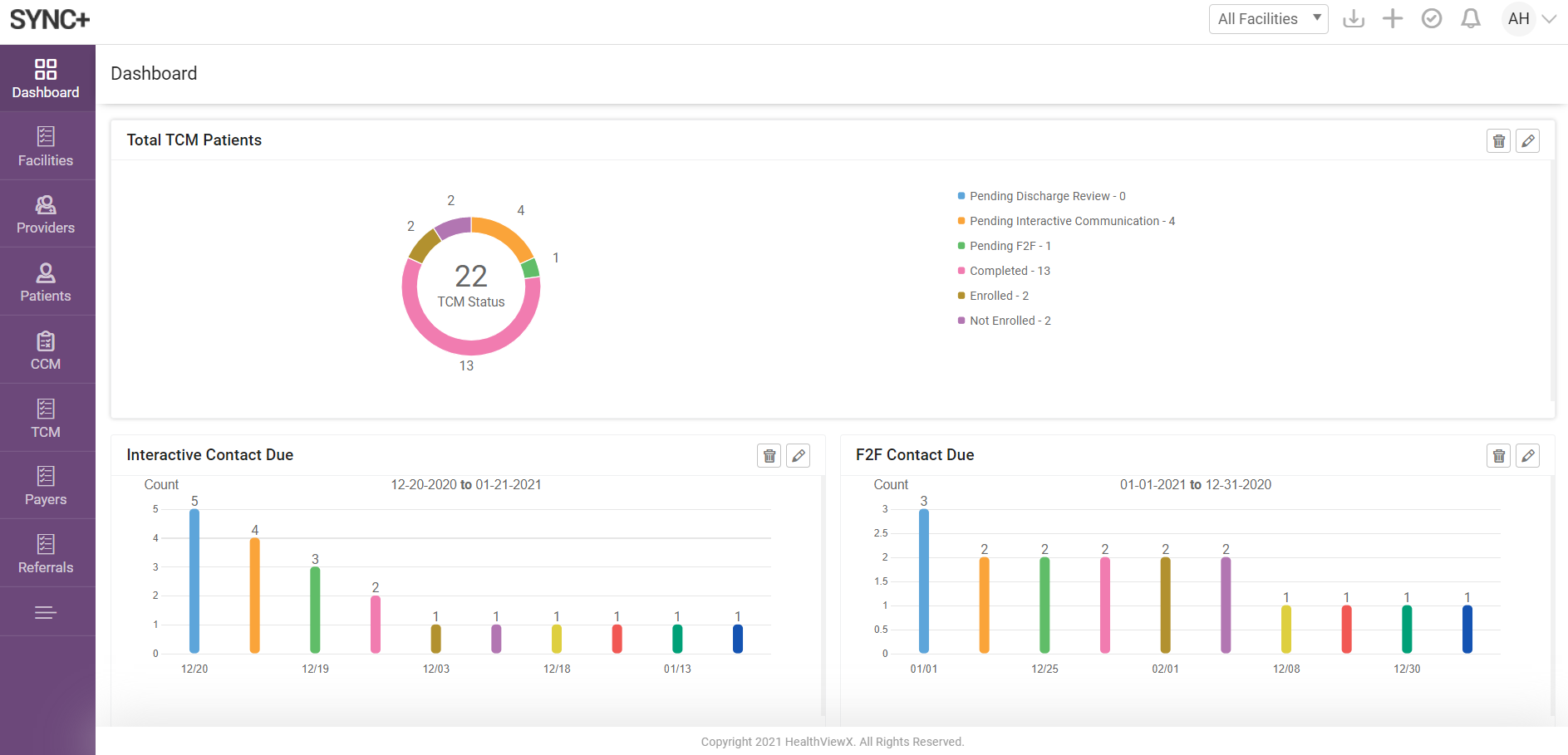The width and height of the screenshot is (1568, 755).
Task: Open the Payers section
Action: tap(46, 486)
